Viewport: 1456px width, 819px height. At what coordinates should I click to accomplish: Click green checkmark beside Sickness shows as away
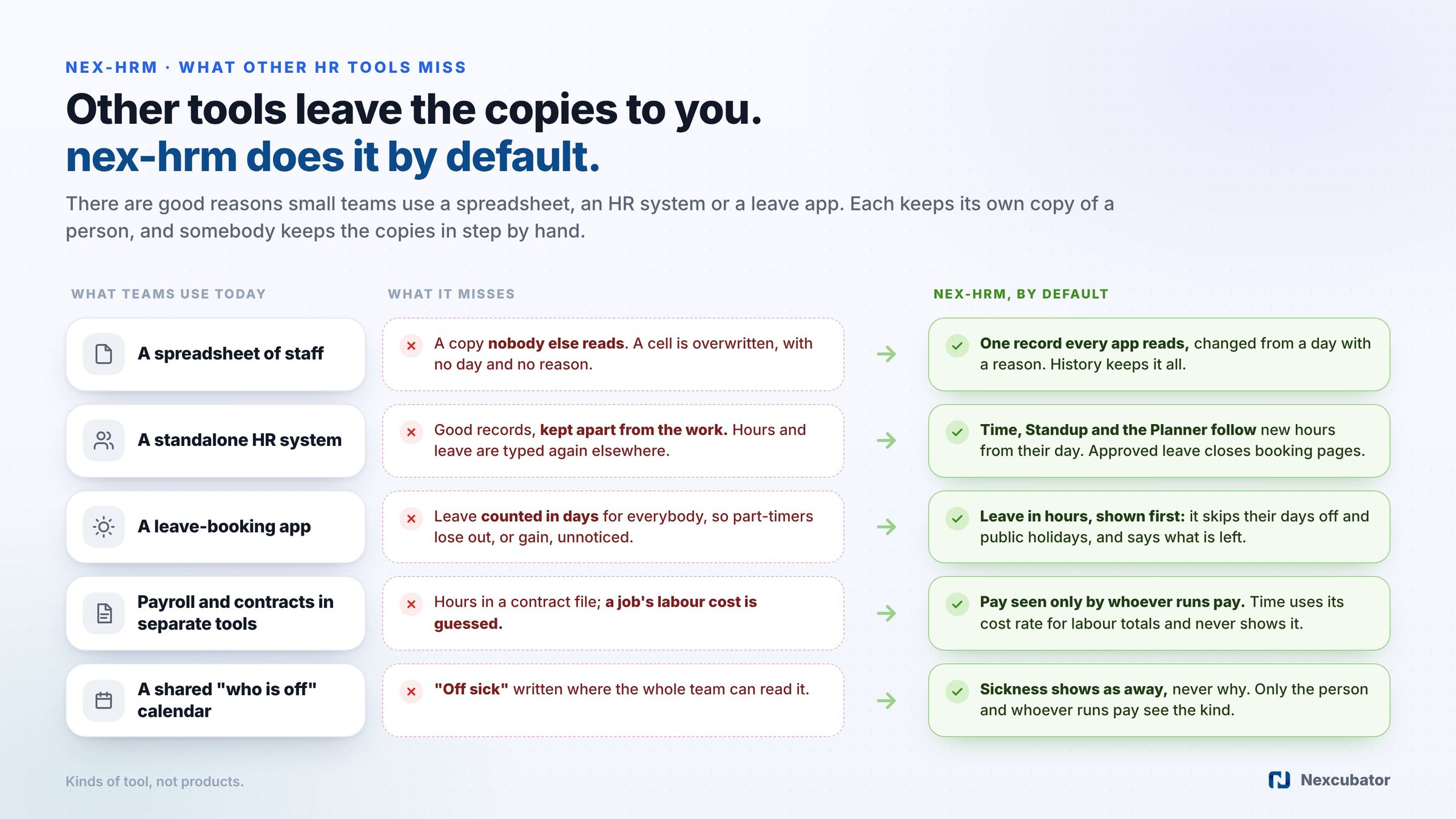pos(957,692)
